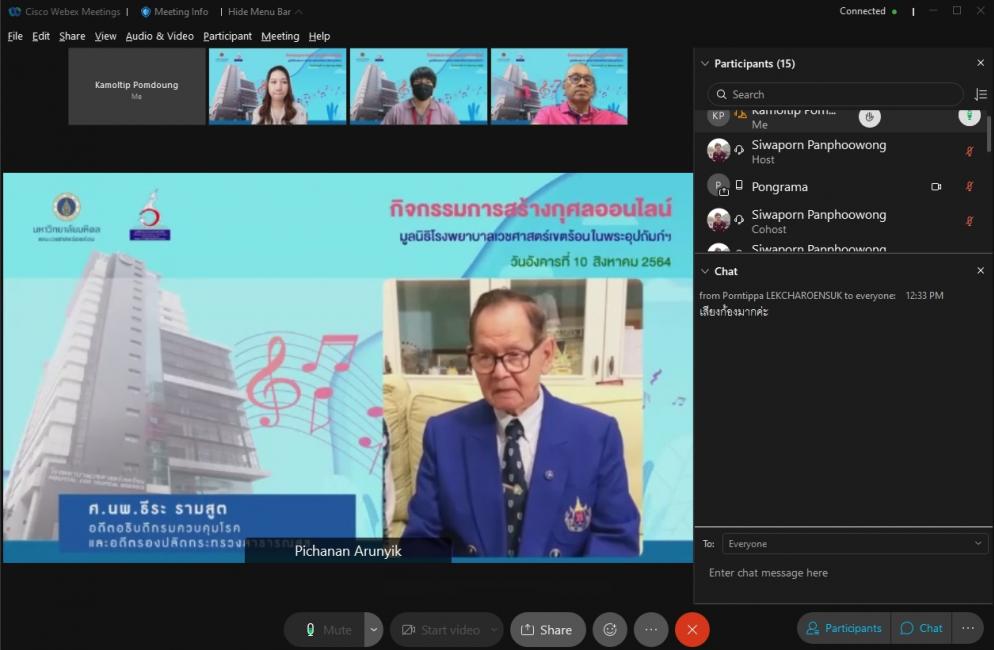Viewport: 994px width, 650px height.
Task: Select the masked participant's video thumbnail
Action: click(418, 86)
